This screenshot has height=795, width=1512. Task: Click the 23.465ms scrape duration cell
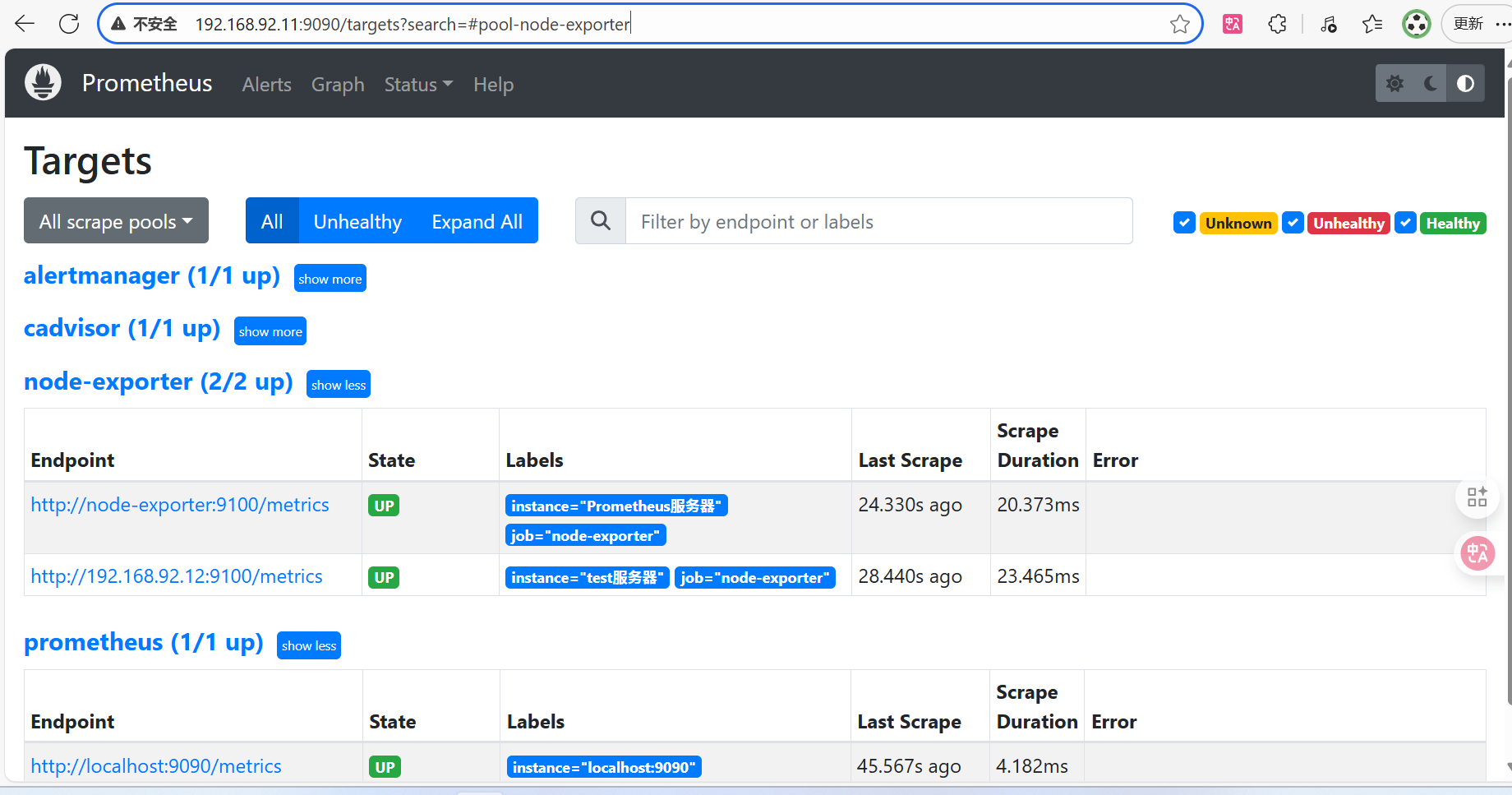point(1038,576)
